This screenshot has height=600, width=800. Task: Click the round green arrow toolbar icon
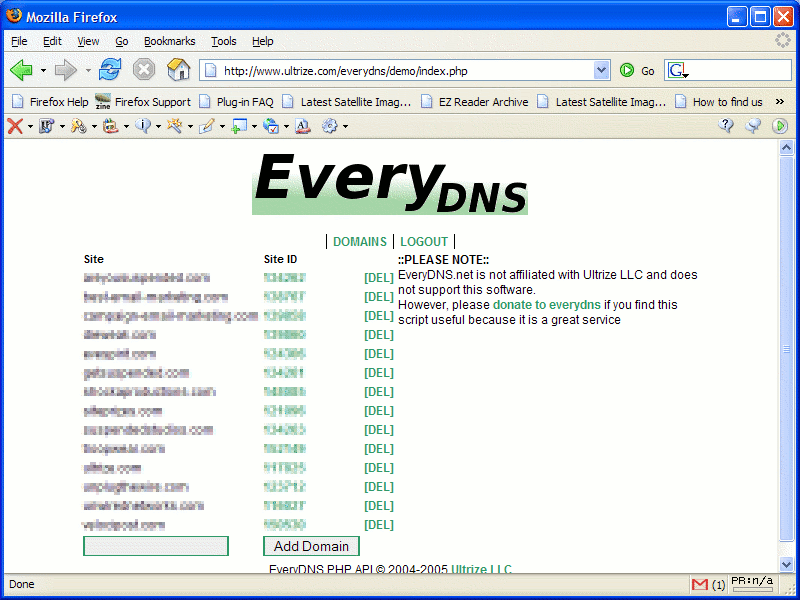coord(780,126)
